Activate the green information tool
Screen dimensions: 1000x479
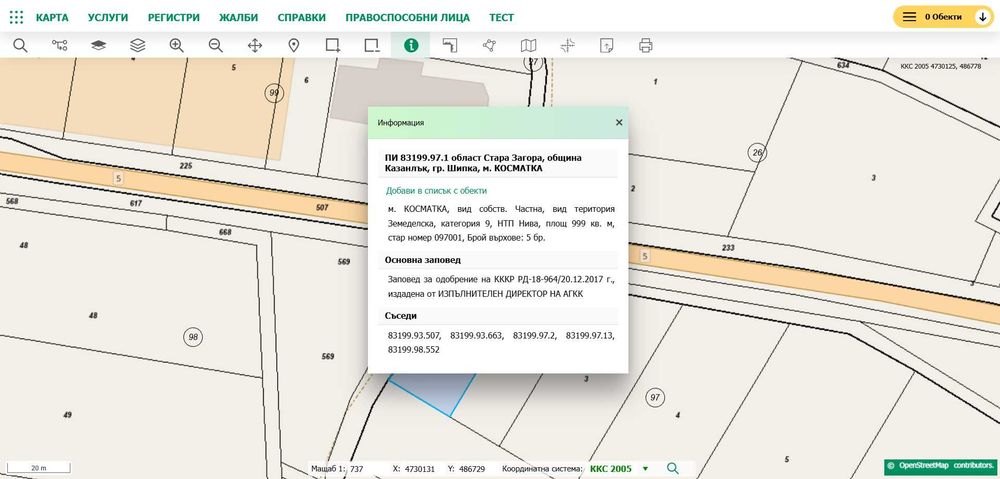click(411, 45)
